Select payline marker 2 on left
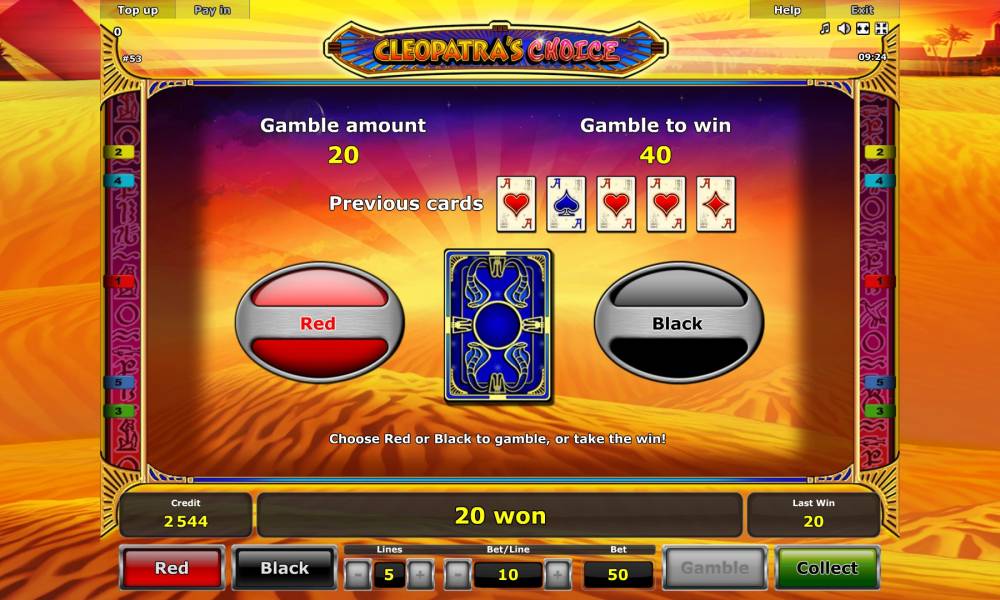The width and height of the screenshot is (1000, 600). 119,152
